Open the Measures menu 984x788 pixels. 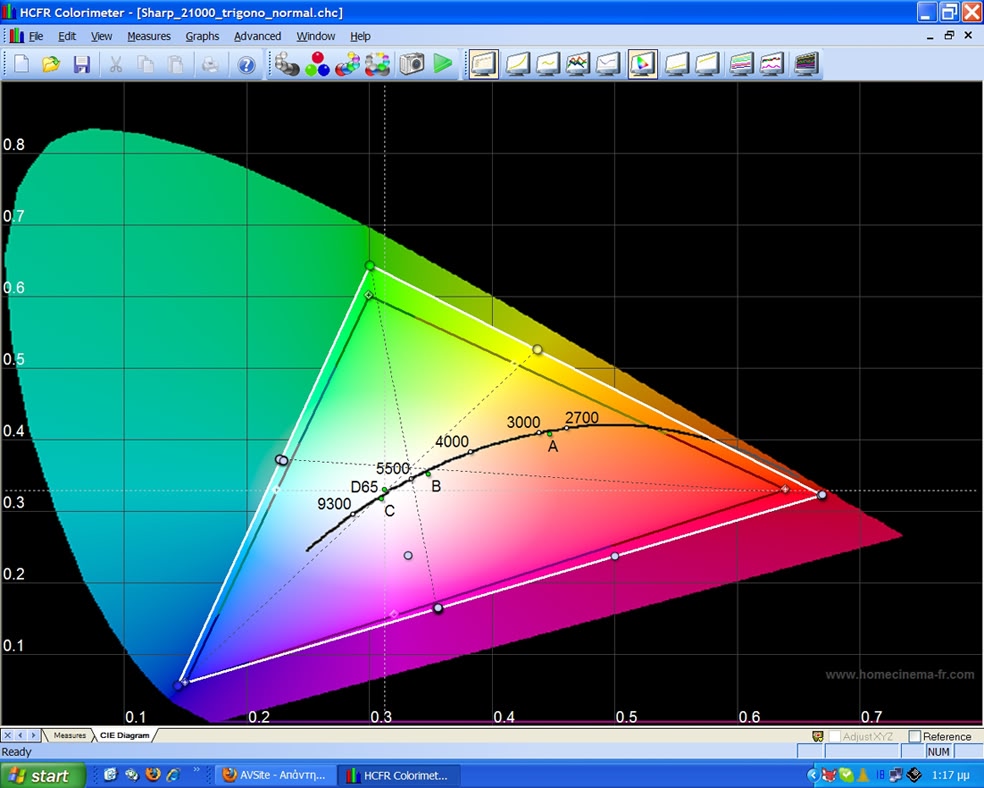click(148, 36)
